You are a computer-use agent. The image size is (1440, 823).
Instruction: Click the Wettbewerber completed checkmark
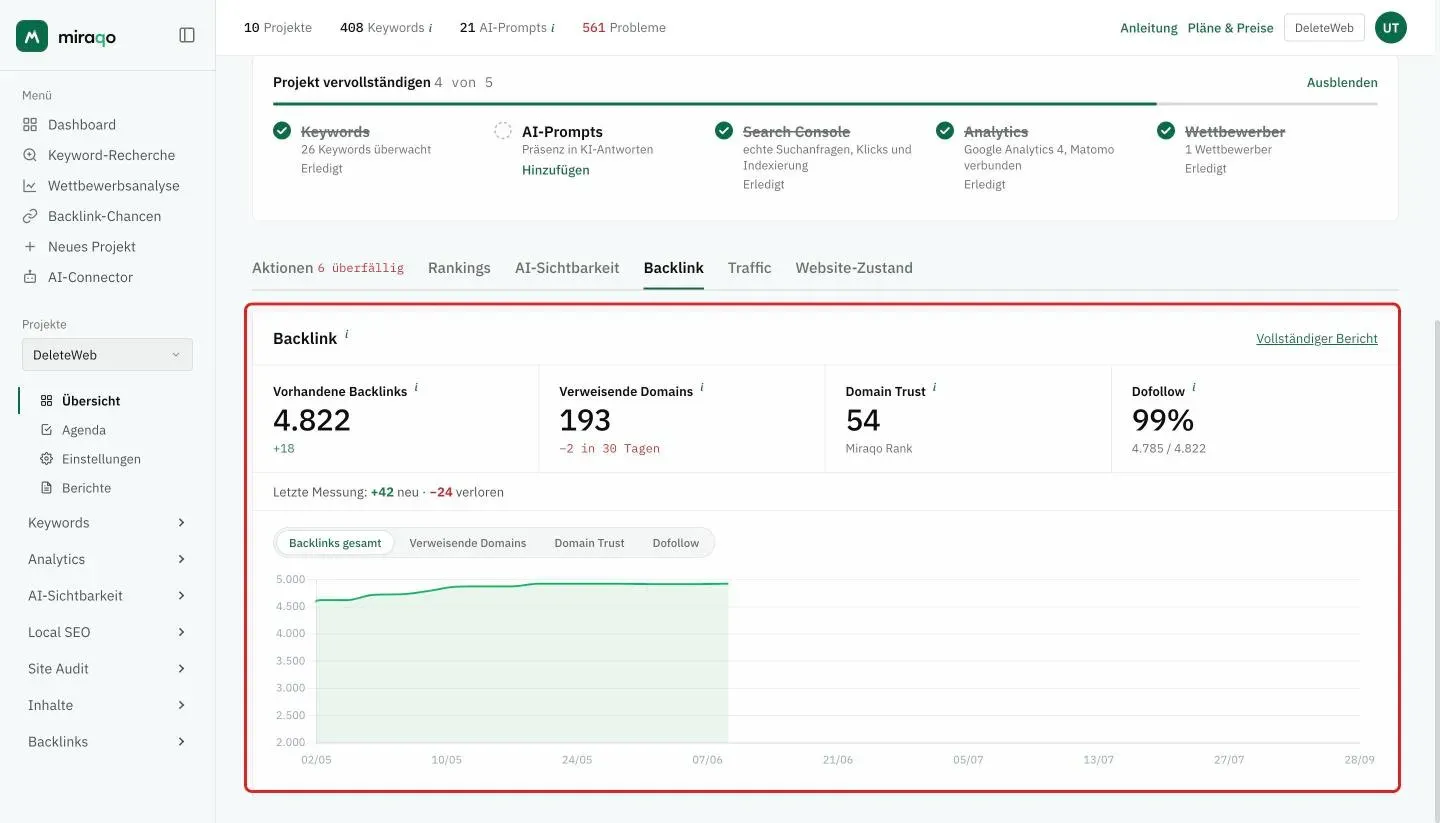tap(1166, 131)
